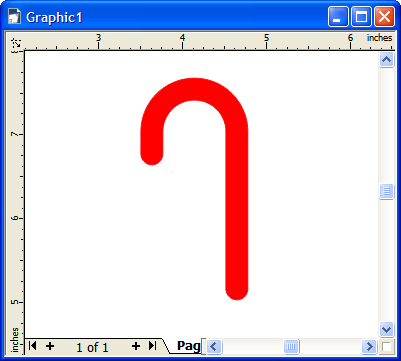Screen dimensions: 401x361
Task: Click the horizontal scrollbar right arrow
Action: tap(369, 347)
